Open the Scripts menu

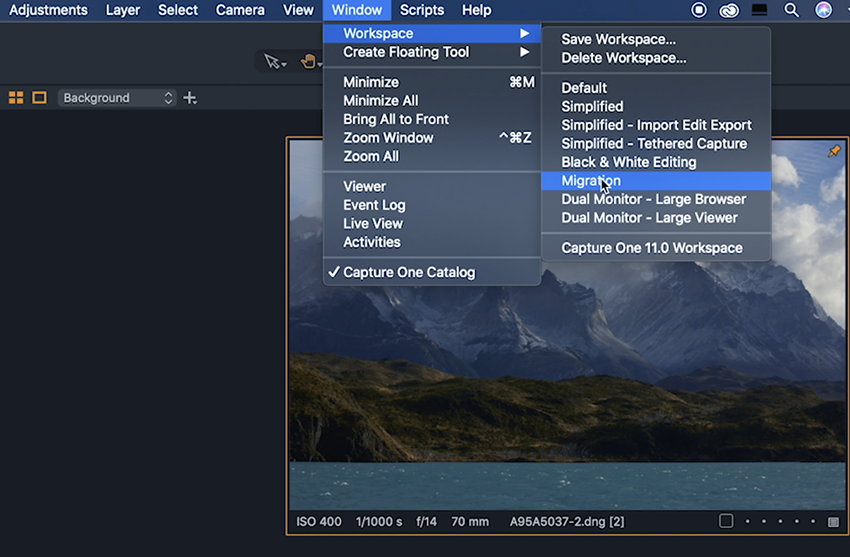[x=422, y=10]
